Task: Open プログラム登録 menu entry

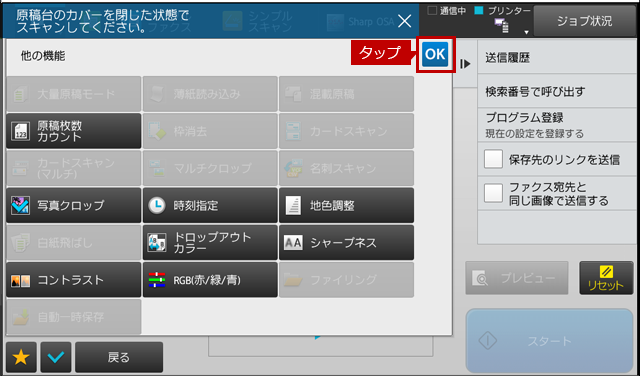Action: coord(557,125)
